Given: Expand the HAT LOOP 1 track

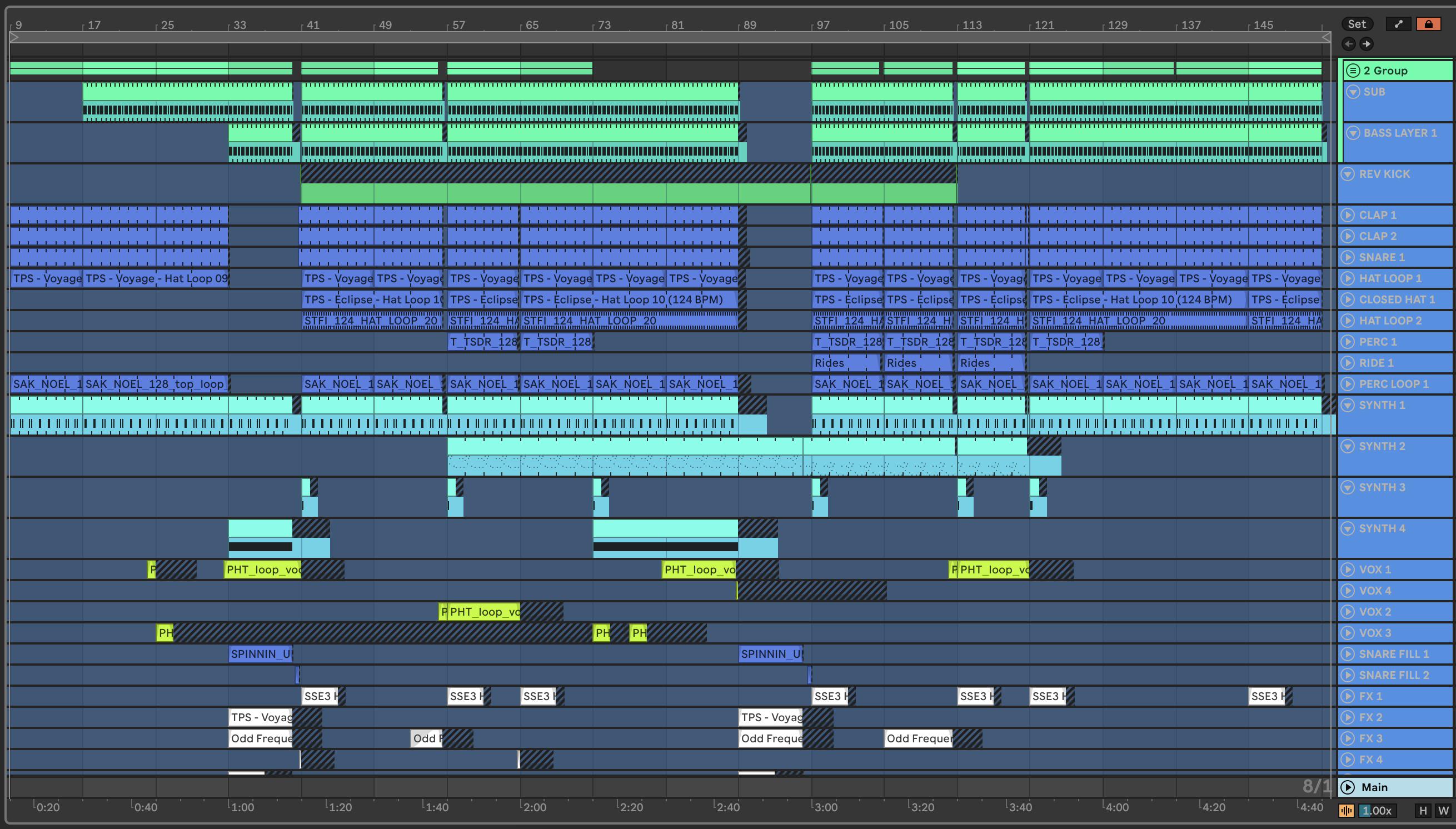Looking at the screenshot, I should [1347, 278].
